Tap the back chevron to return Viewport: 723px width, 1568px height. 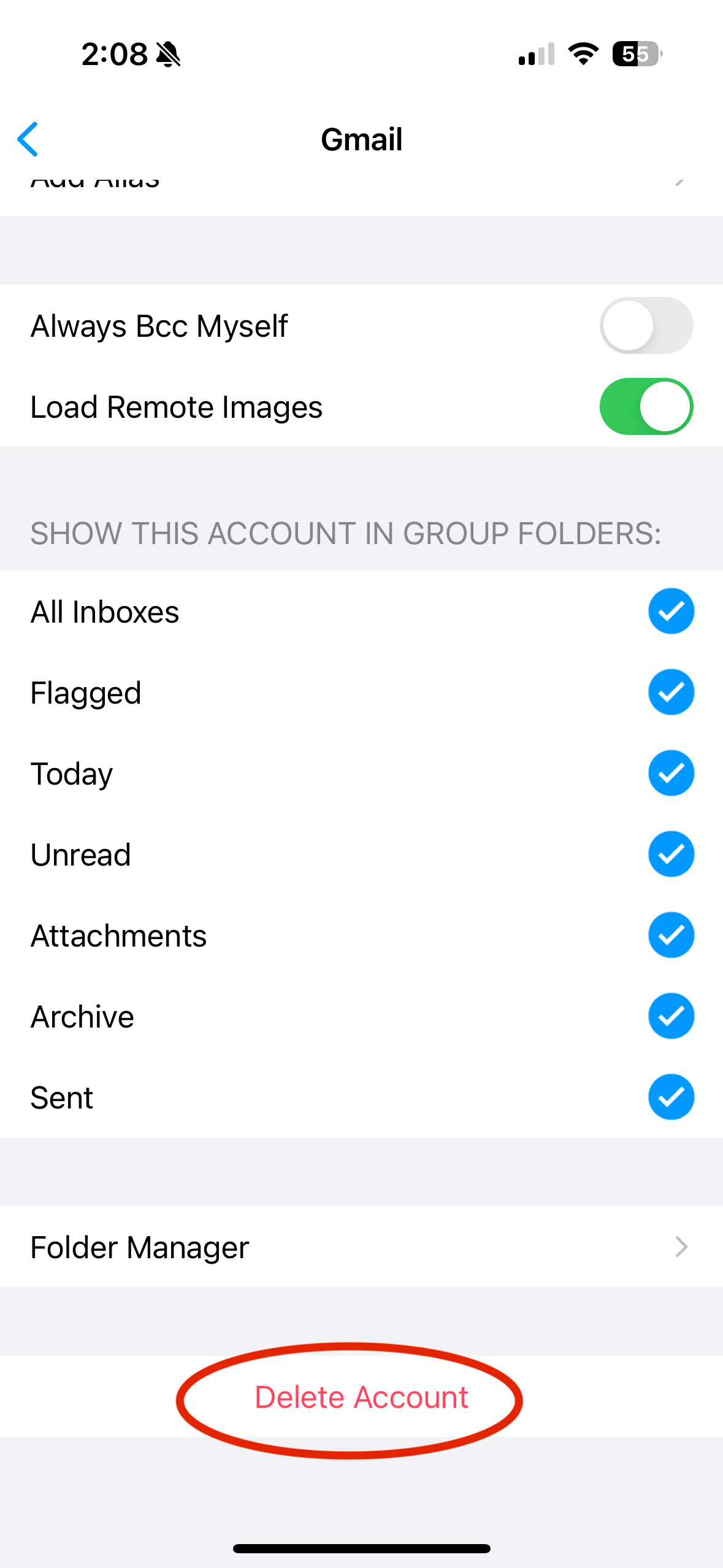29,139
